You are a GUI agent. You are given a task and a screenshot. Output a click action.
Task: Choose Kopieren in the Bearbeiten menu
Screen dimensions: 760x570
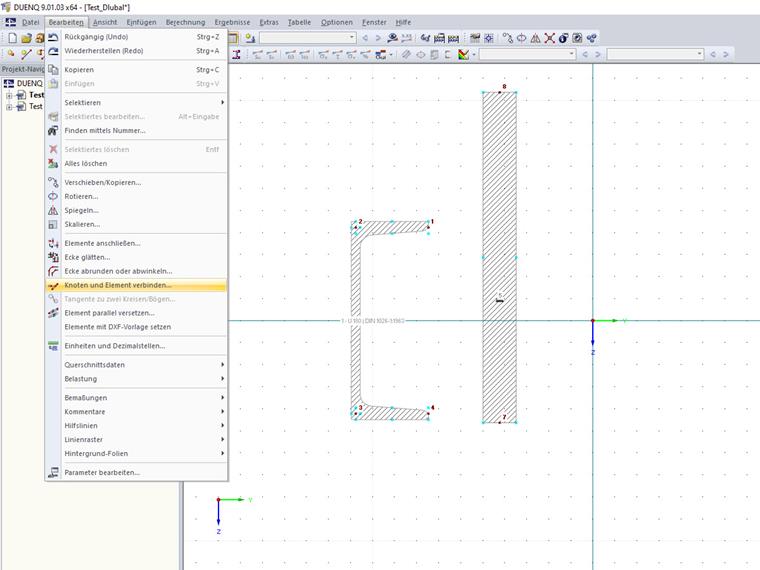pos(136,70)
